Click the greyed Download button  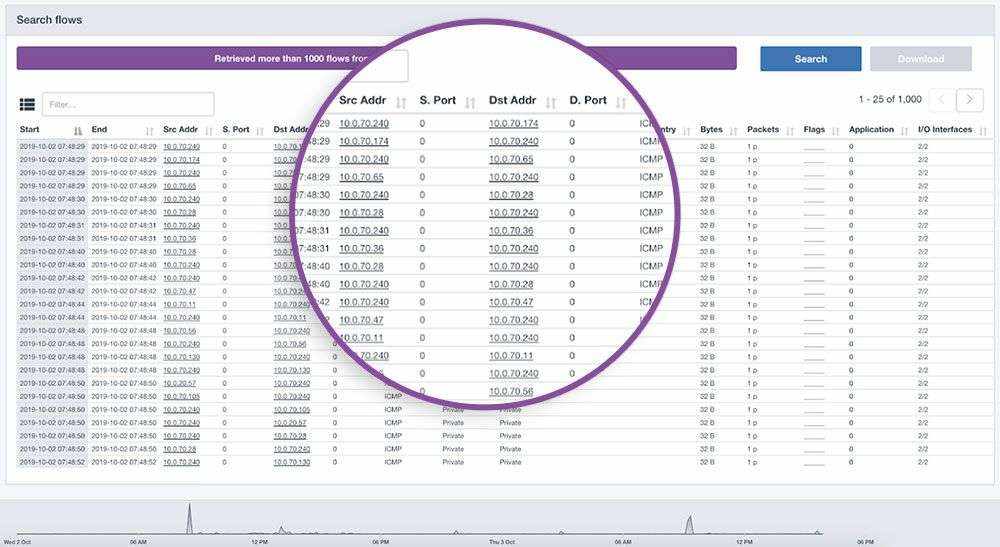click(x=920, y=59)
